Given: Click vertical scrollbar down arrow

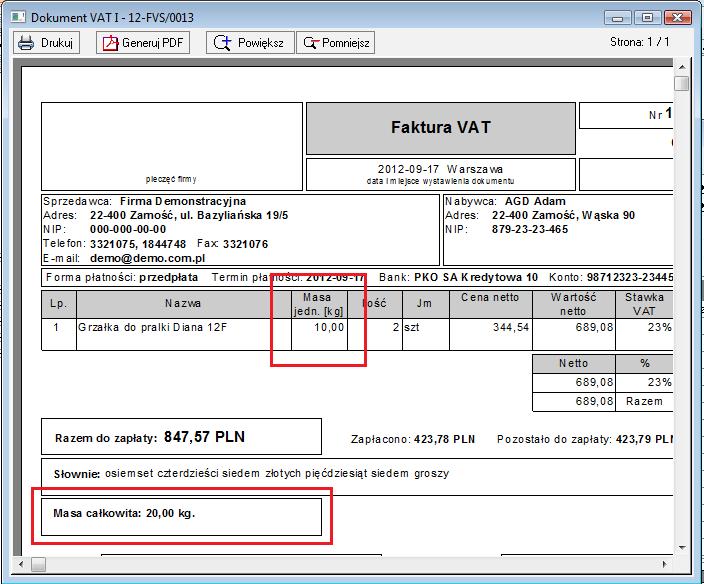Looking at the screenshot, I should click(x=682, y=547).
